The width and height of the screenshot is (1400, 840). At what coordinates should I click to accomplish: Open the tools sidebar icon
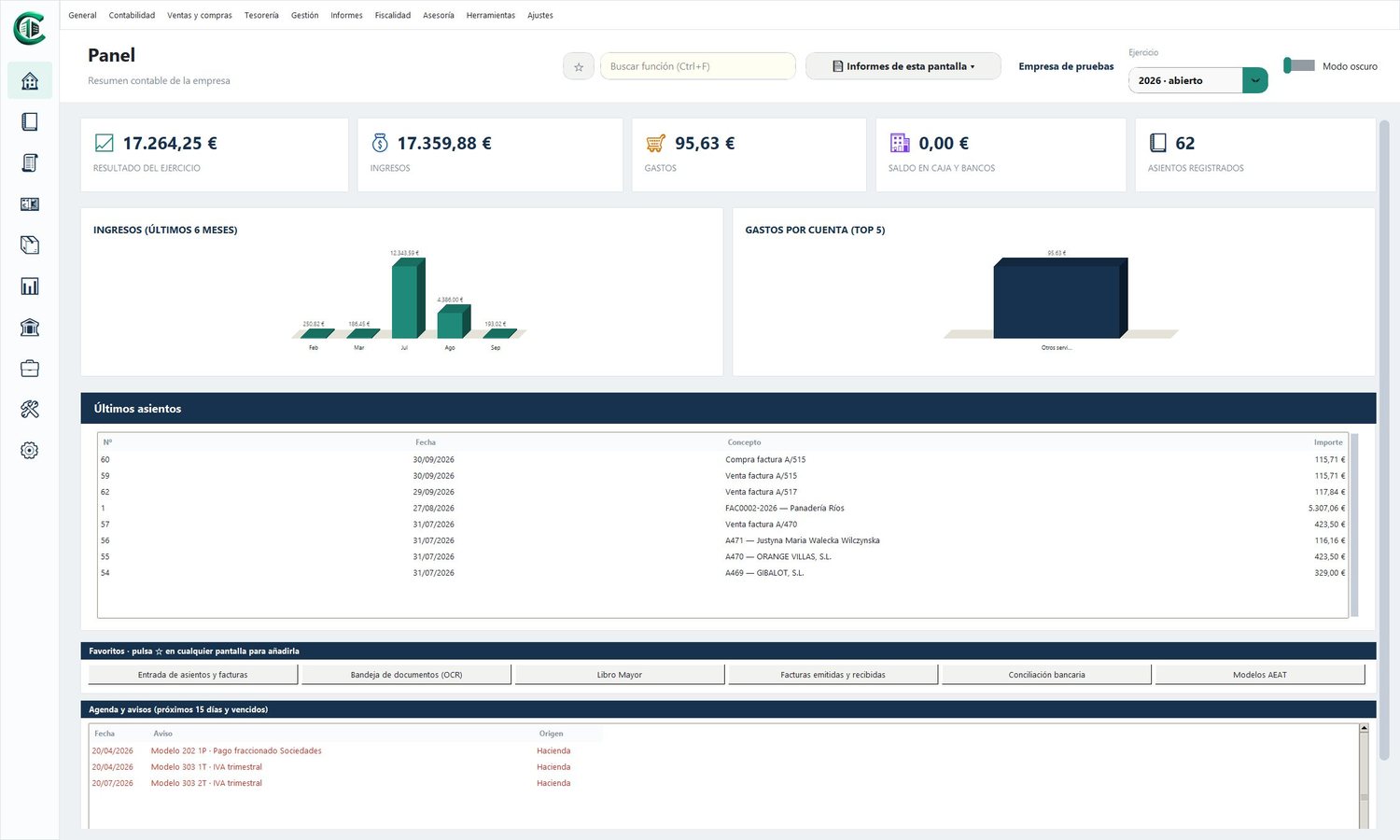click(x=30, y=410)
